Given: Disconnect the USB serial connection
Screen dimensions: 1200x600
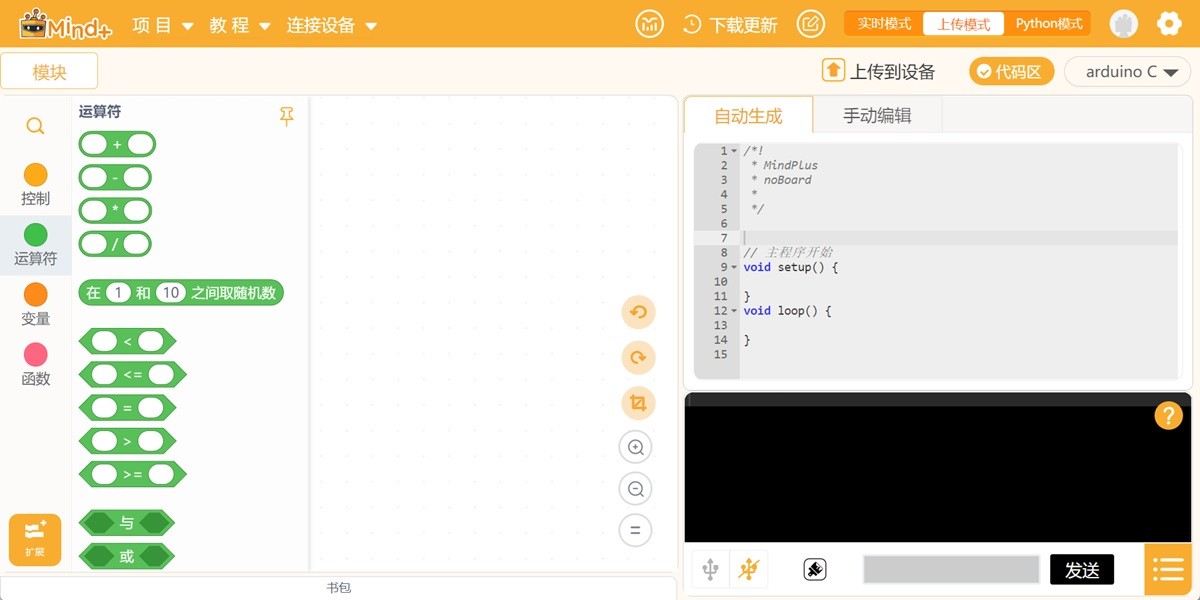Looking at the screenshot, I should point(748,568).
